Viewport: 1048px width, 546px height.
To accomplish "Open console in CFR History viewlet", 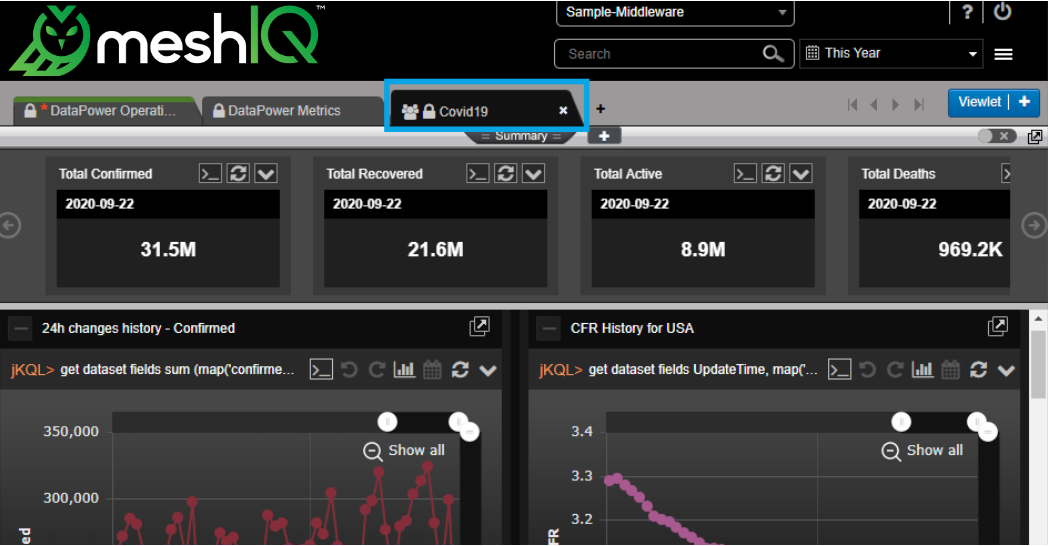I will click(x=839, y=370).
